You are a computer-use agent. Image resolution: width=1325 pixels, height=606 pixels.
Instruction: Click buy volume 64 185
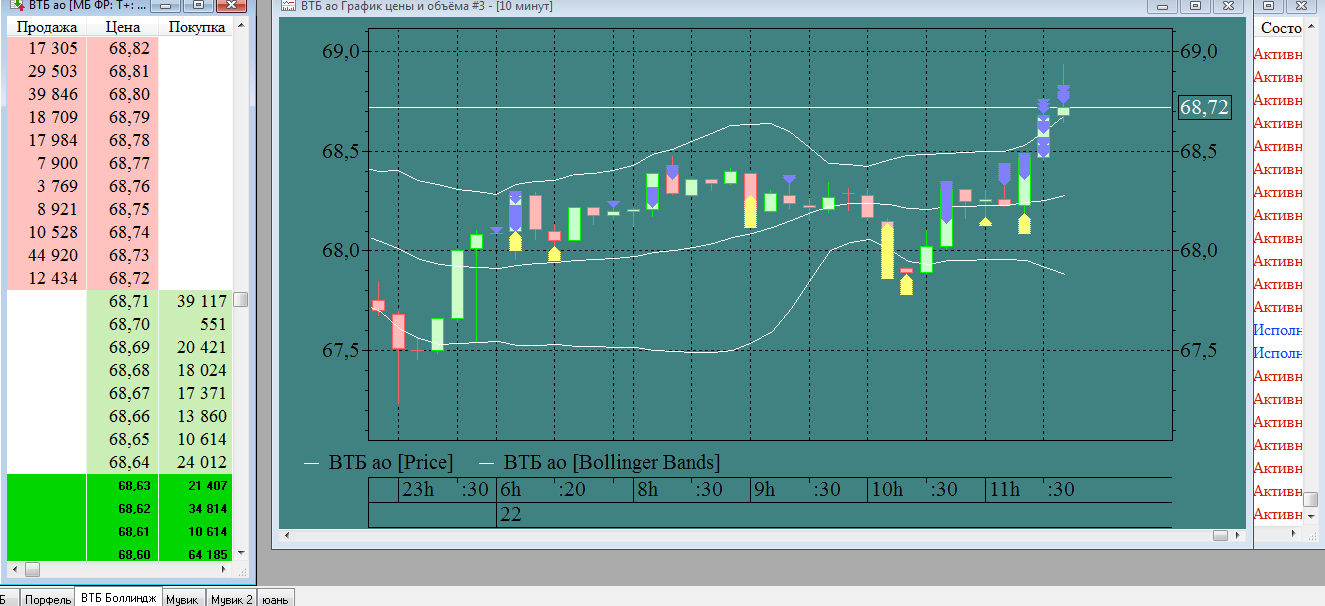pos(196,553)
